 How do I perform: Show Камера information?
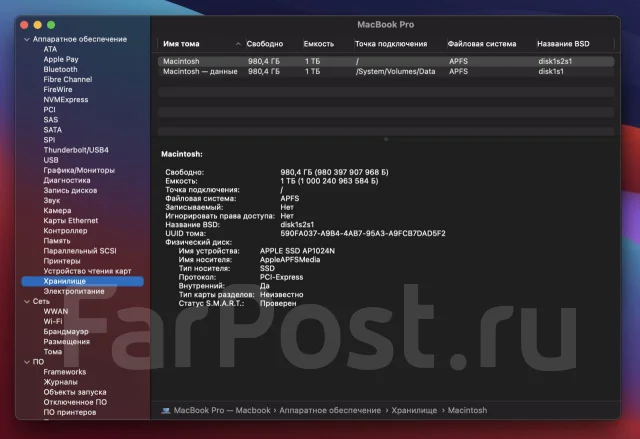pyautogui.click(x=57, y=211)
